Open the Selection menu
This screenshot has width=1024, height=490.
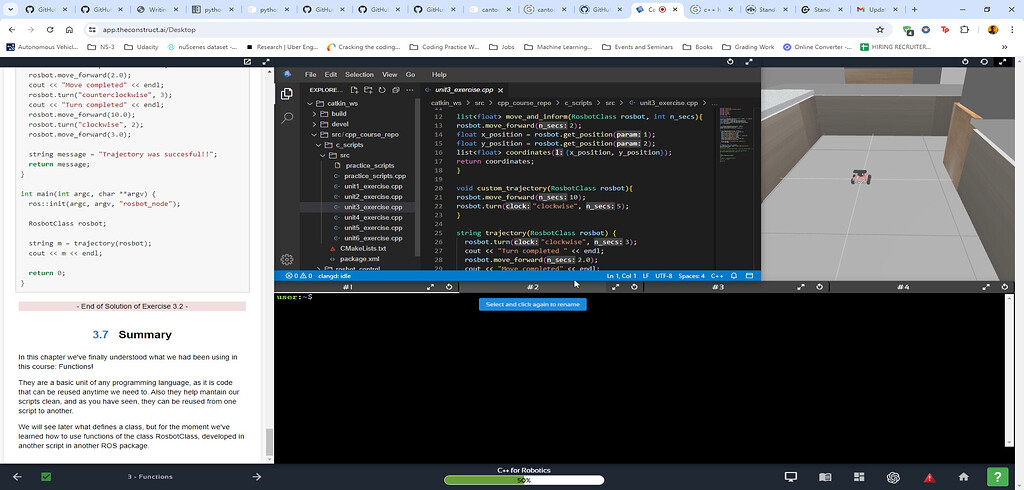359,74
